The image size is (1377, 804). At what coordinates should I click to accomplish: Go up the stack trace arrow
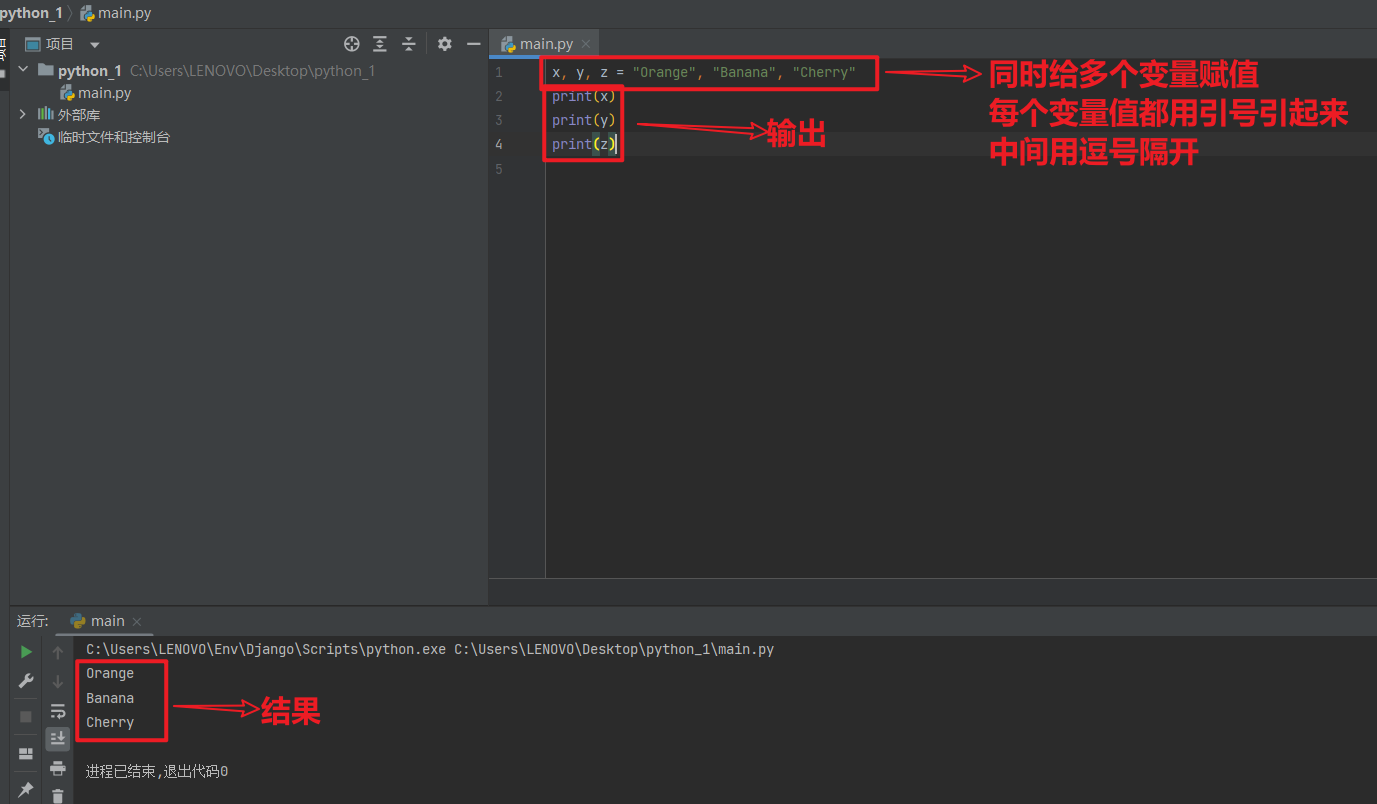click(x=58, y=653)
